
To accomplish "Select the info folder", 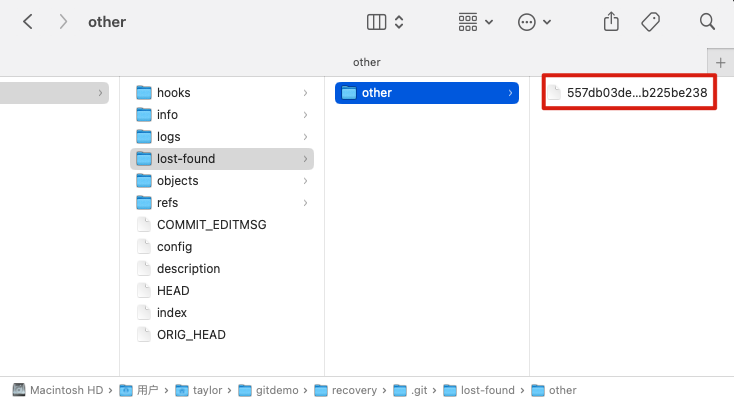I will pos(222,115).
